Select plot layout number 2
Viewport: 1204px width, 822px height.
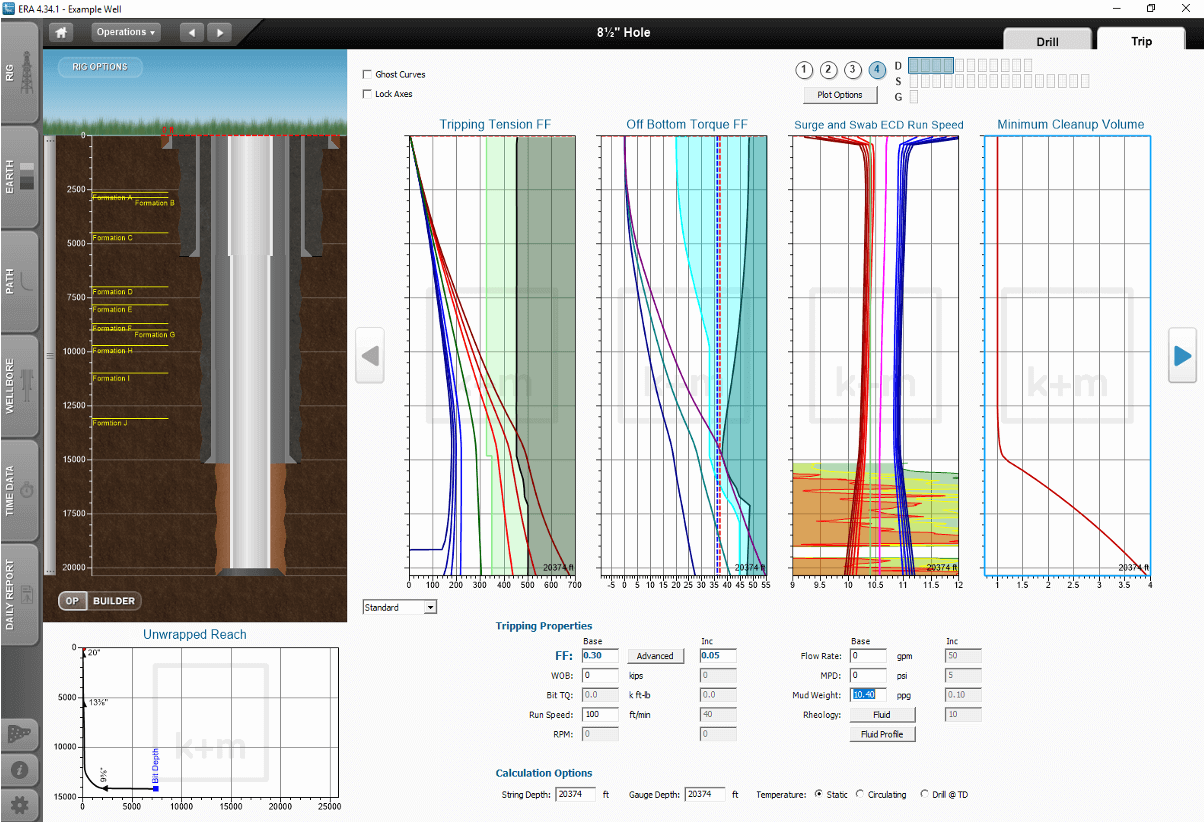(829, 70)
